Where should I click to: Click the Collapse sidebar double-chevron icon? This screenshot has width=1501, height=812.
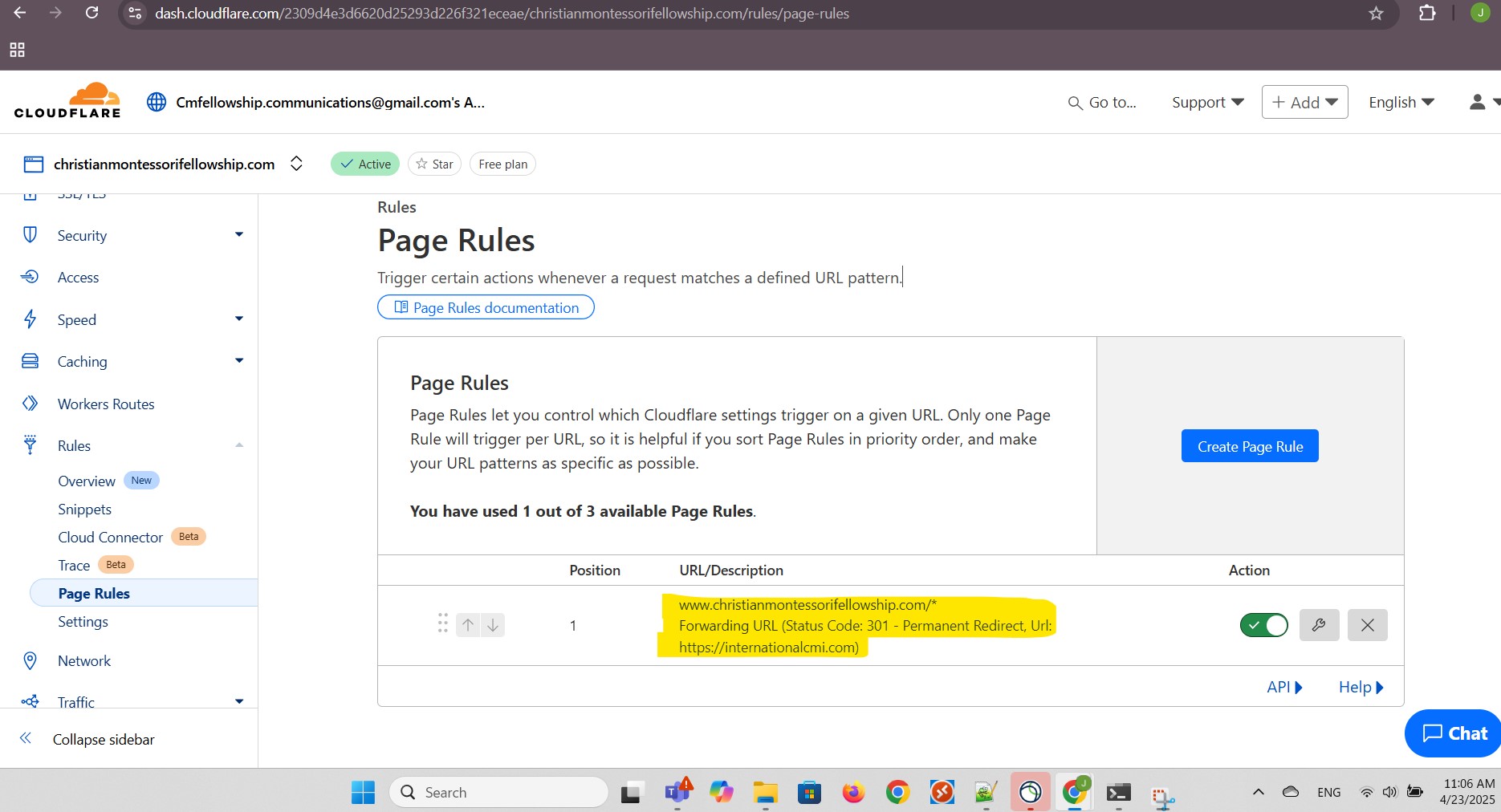(x=26, y=738)
